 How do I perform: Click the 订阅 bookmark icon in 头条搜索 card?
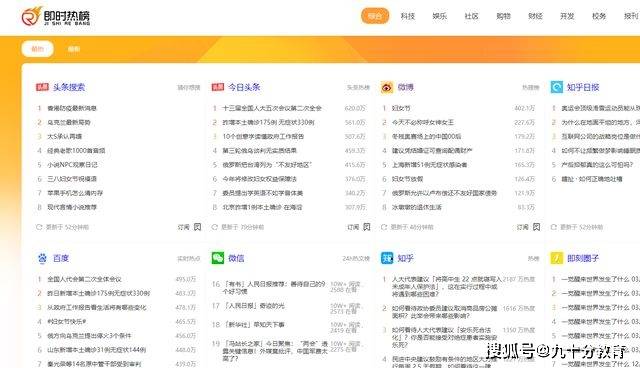coord(198,227)
